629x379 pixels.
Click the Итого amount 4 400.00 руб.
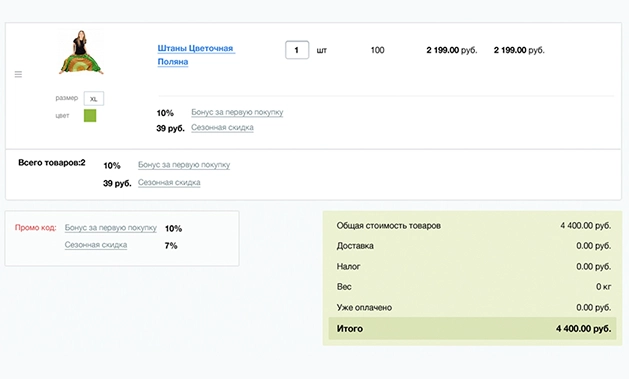coord(584,329)
